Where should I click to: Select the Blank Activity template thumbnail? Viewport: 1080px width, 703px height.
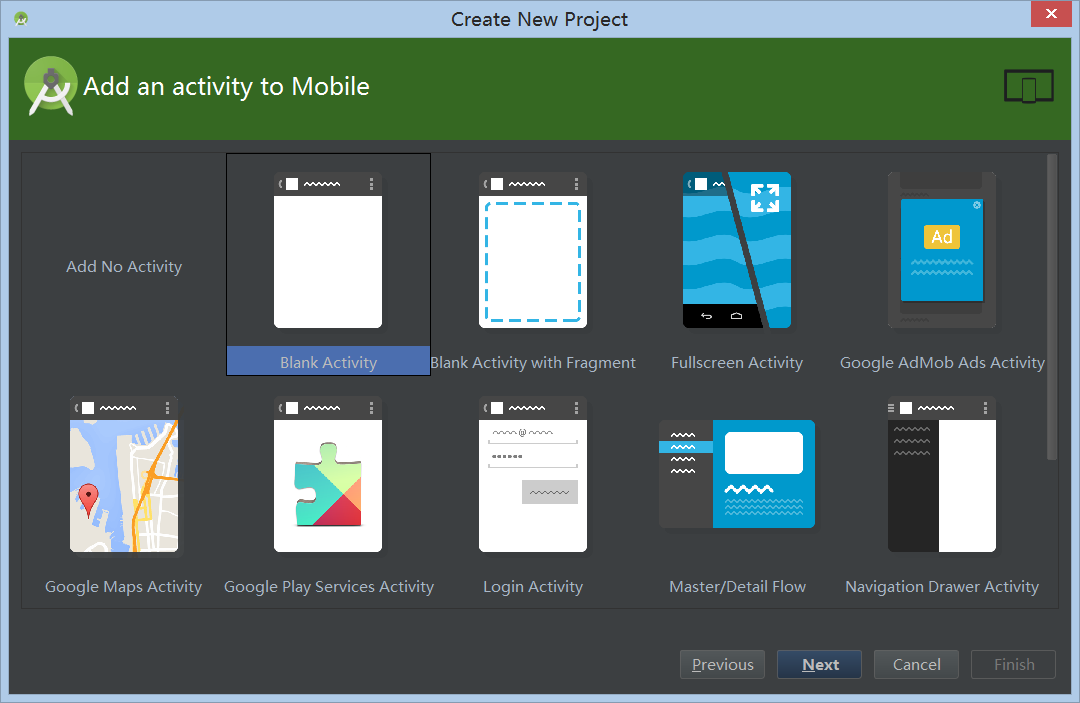(x=328, y=250)
